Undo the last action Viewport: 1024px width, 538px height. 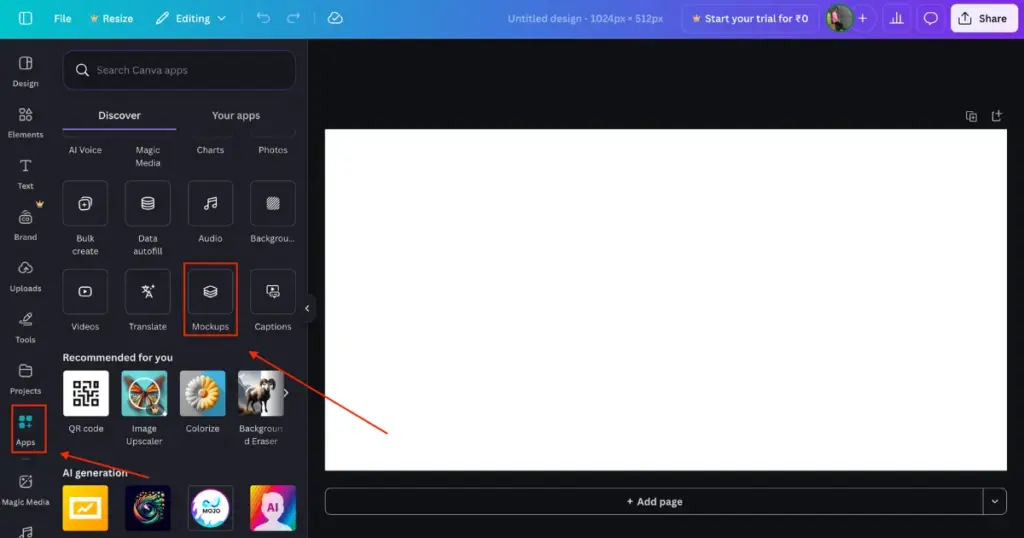263,18
